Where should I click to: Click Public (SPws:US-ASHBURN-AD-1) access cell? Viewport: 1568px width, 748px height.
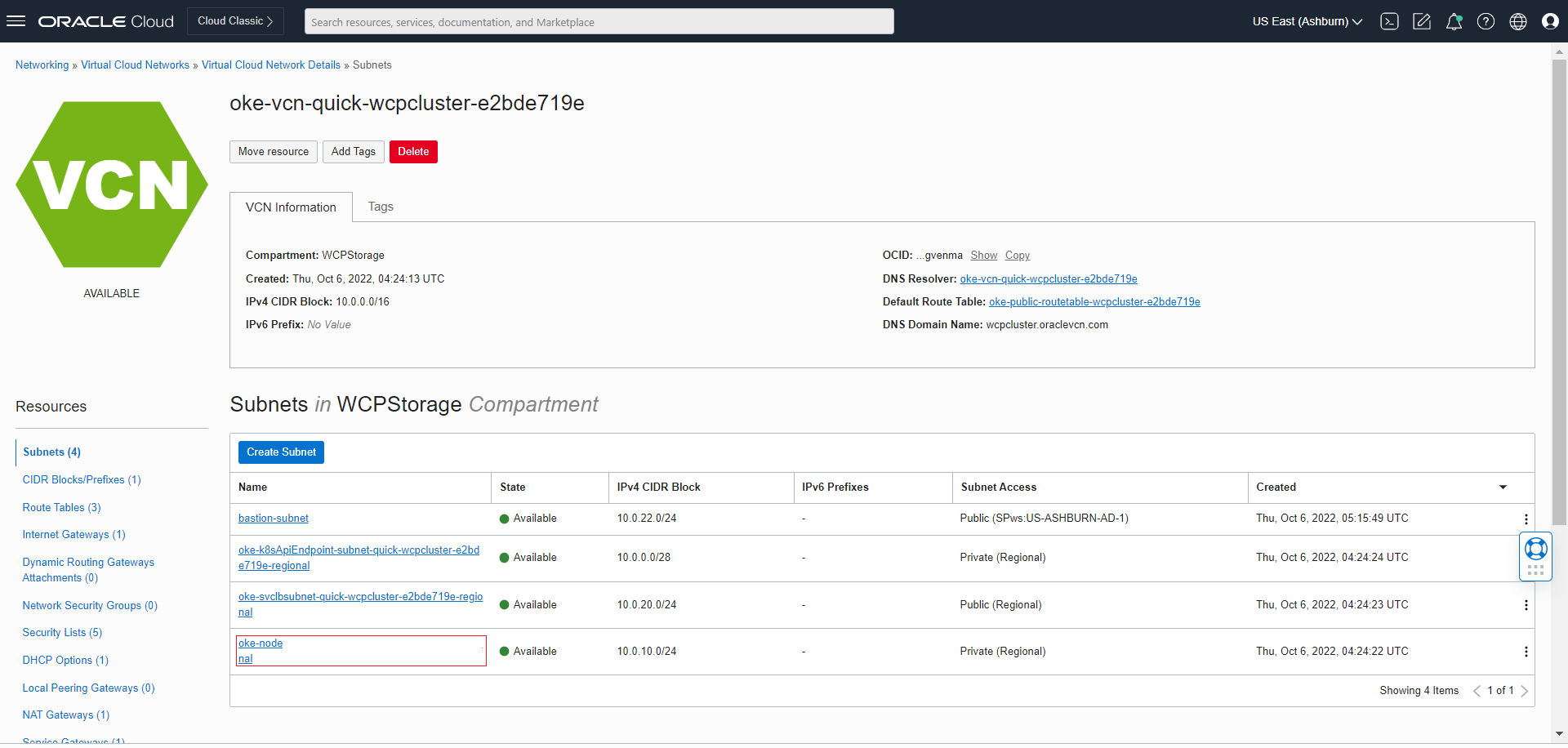pyautogui.click(x=1045, y=519)
